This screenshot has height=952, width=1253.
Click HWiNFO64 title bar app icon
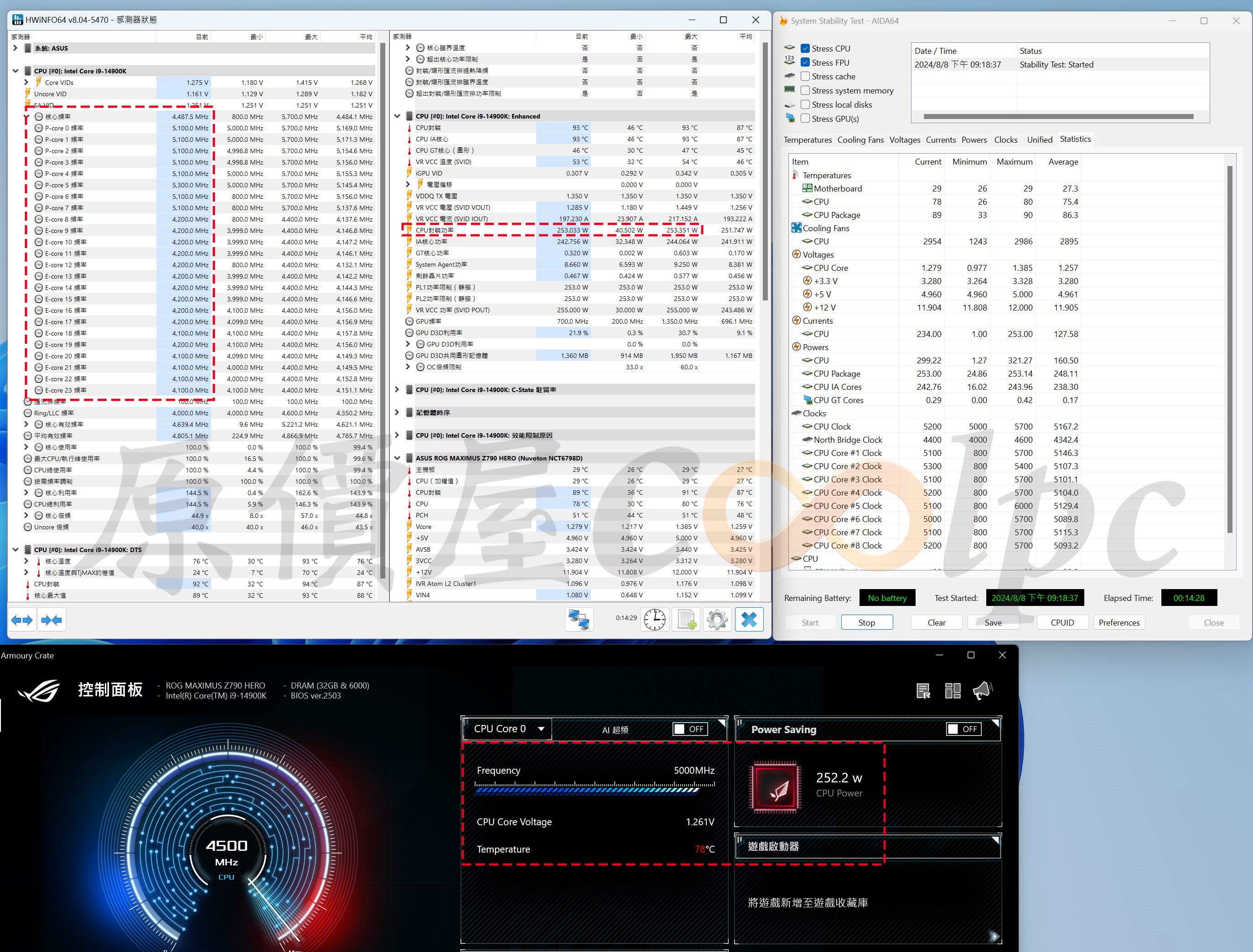click(18, 20)
